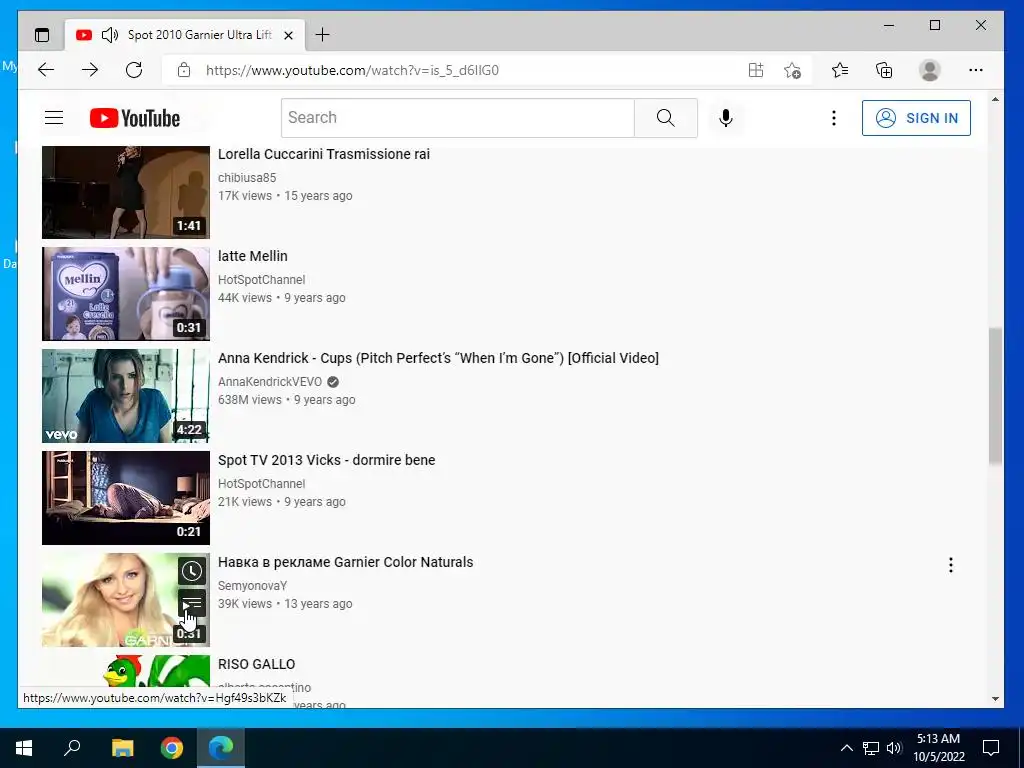
Task: View site information lock icon
Action: (x=184, y=70)
